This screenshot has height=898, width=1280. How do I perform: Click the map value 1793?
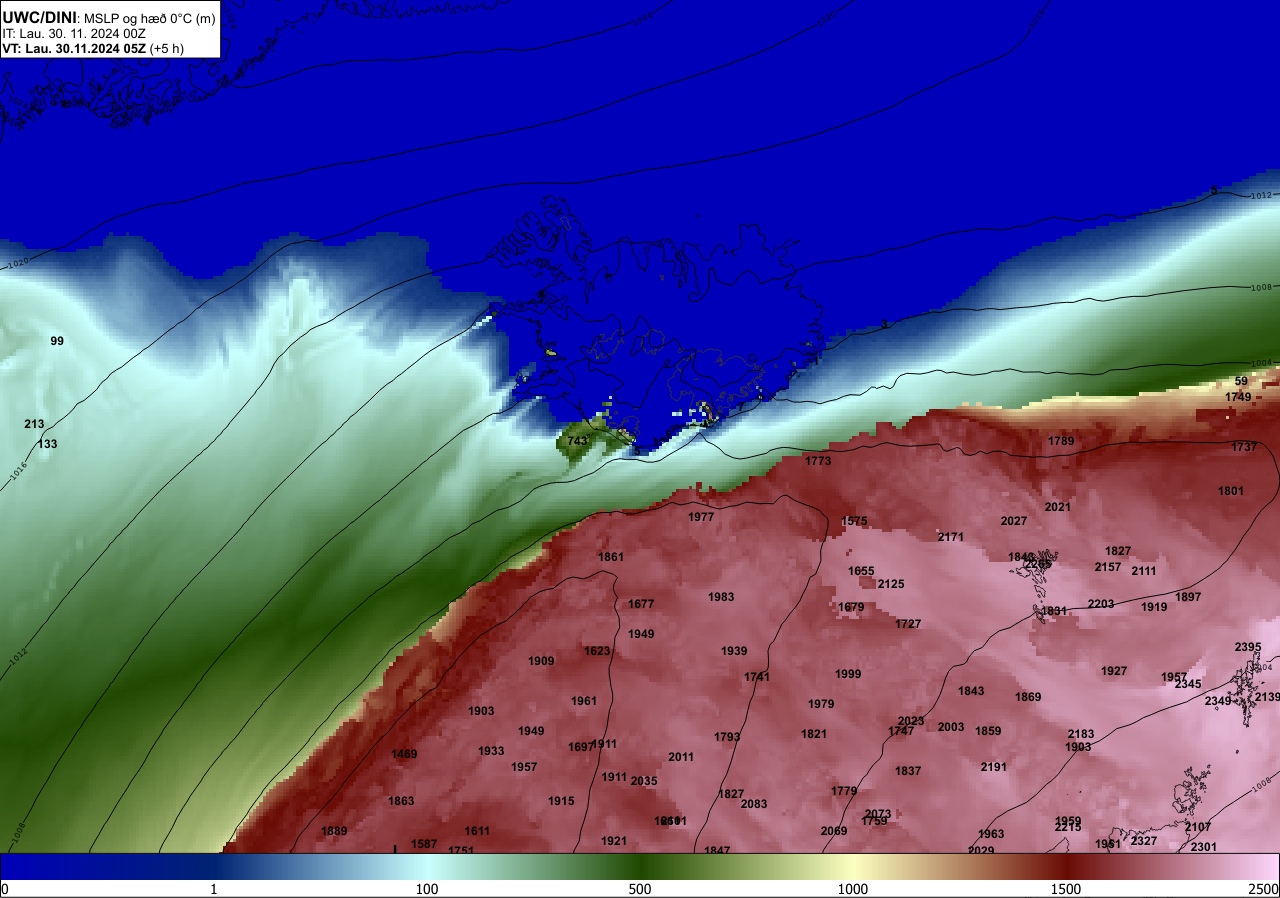click(x=727, y=737)
